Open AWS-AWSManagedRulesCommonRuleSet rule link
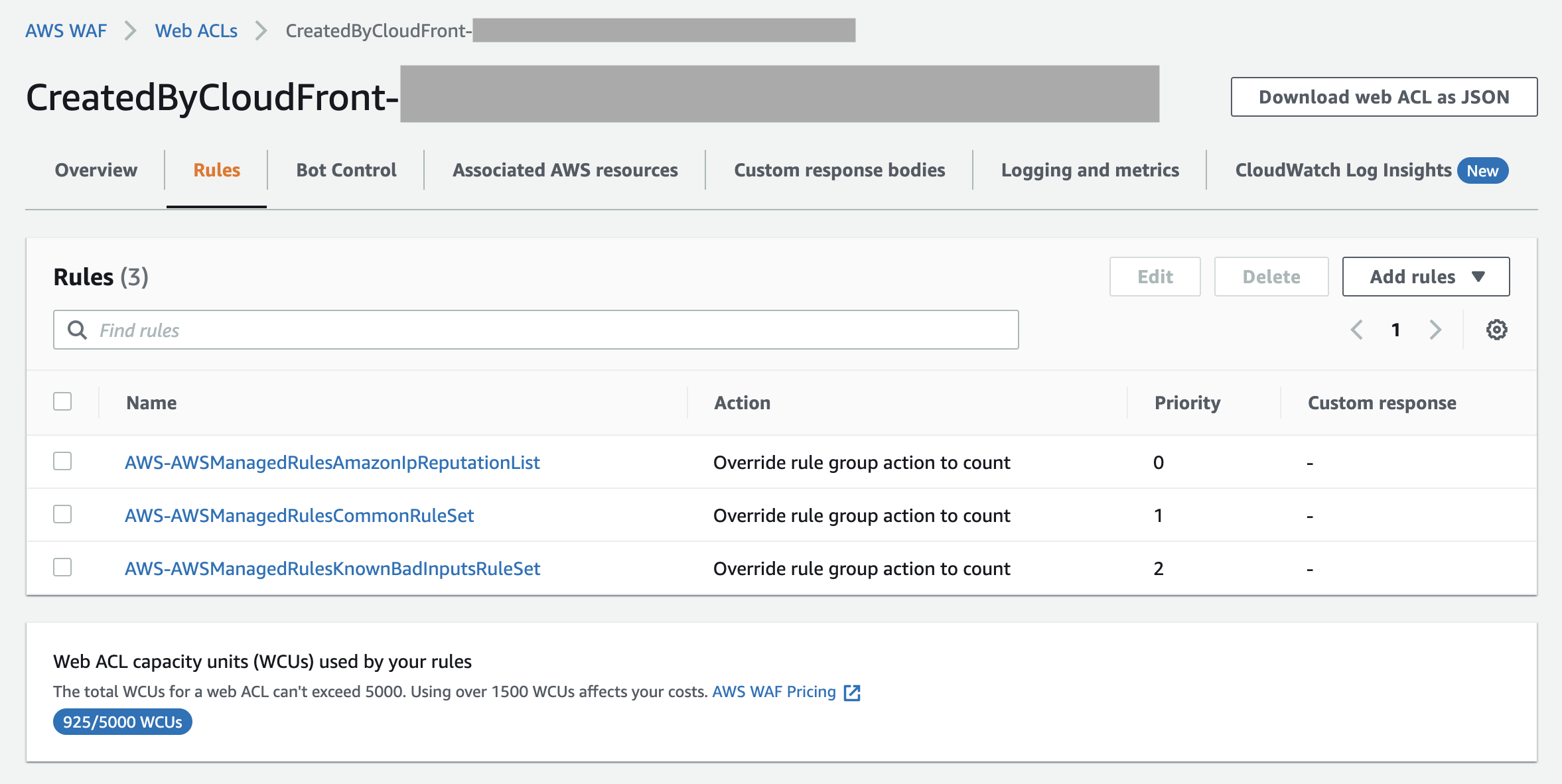Viewport: 1562px width, 784px height. tap(299, 515)
